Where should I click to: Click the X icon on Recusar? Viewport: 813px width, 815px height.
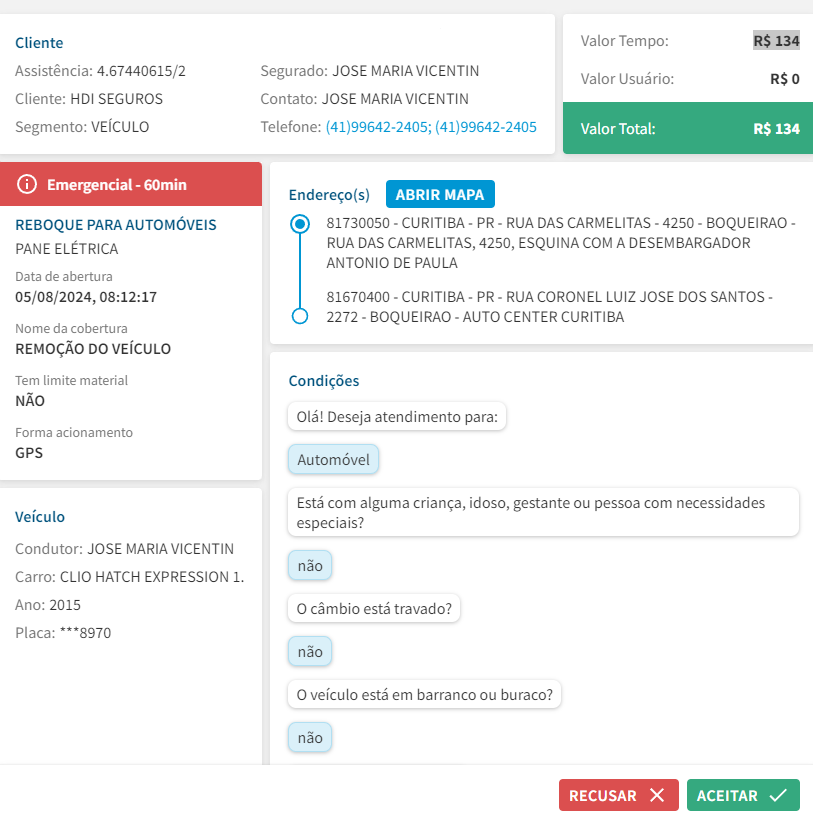tap(657, 796)
